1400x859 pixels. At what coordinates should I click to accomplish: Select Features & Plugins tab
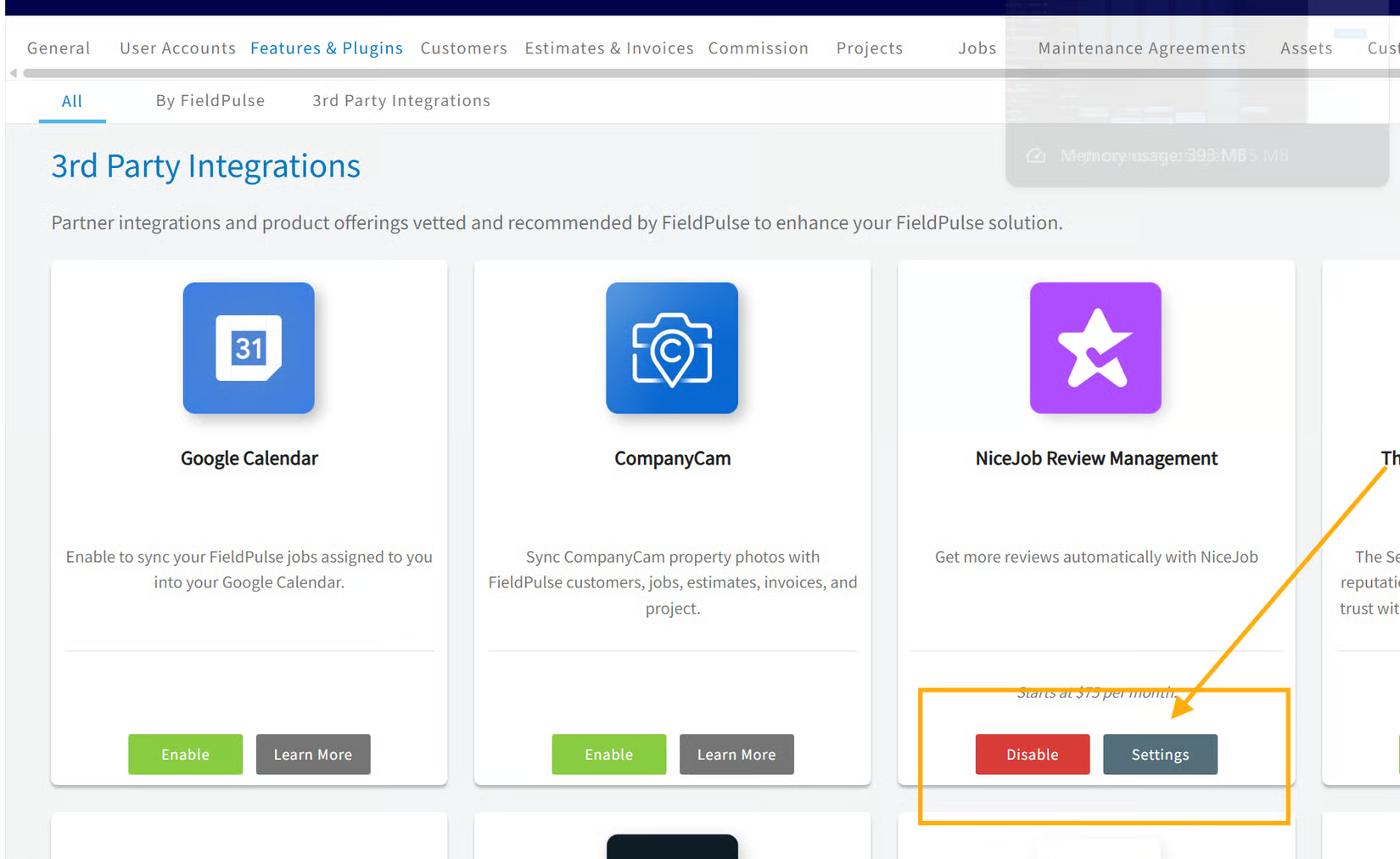[327, 48]
